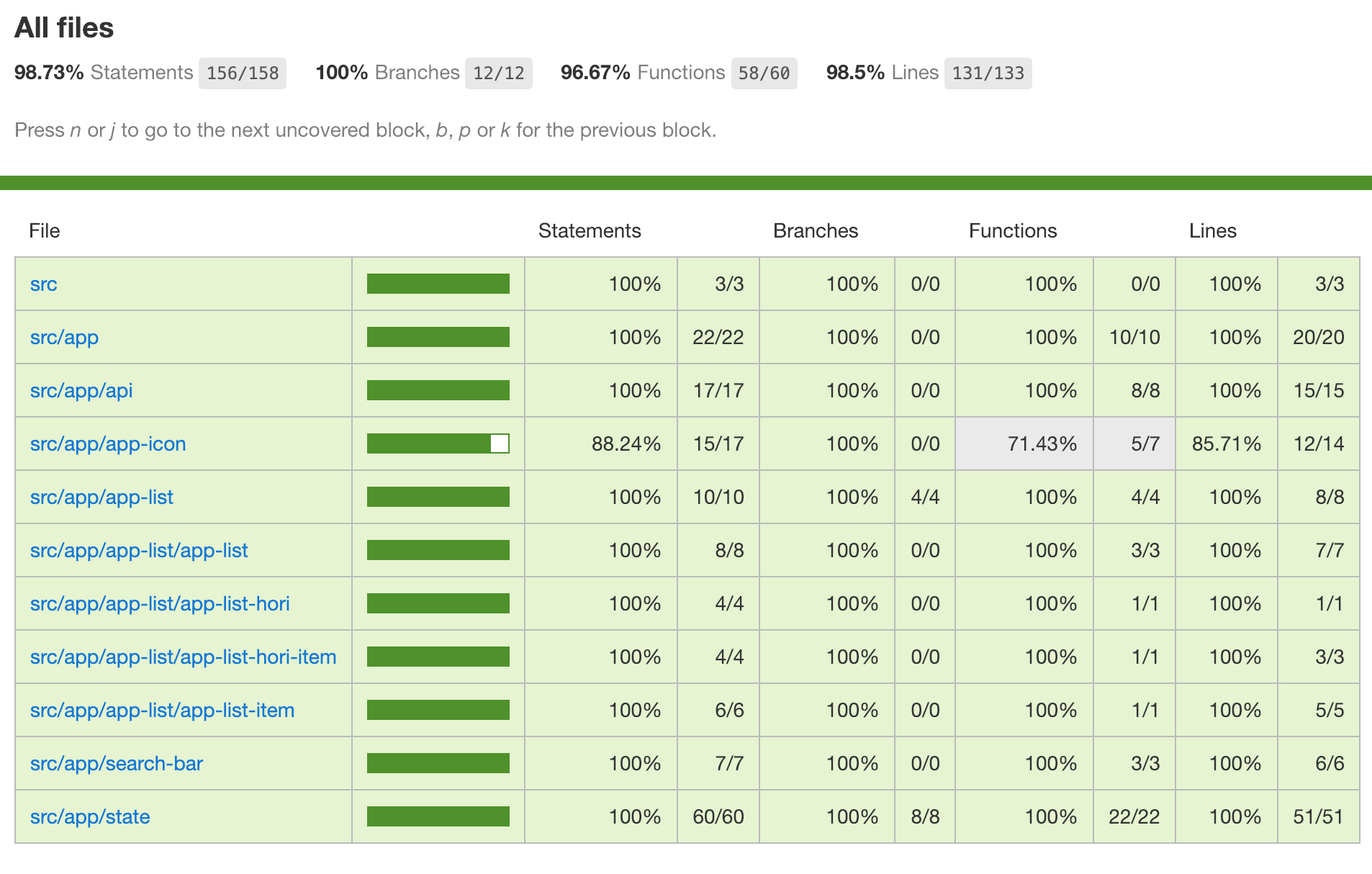Sort by the Functions column header

(x=1013, y=231)
